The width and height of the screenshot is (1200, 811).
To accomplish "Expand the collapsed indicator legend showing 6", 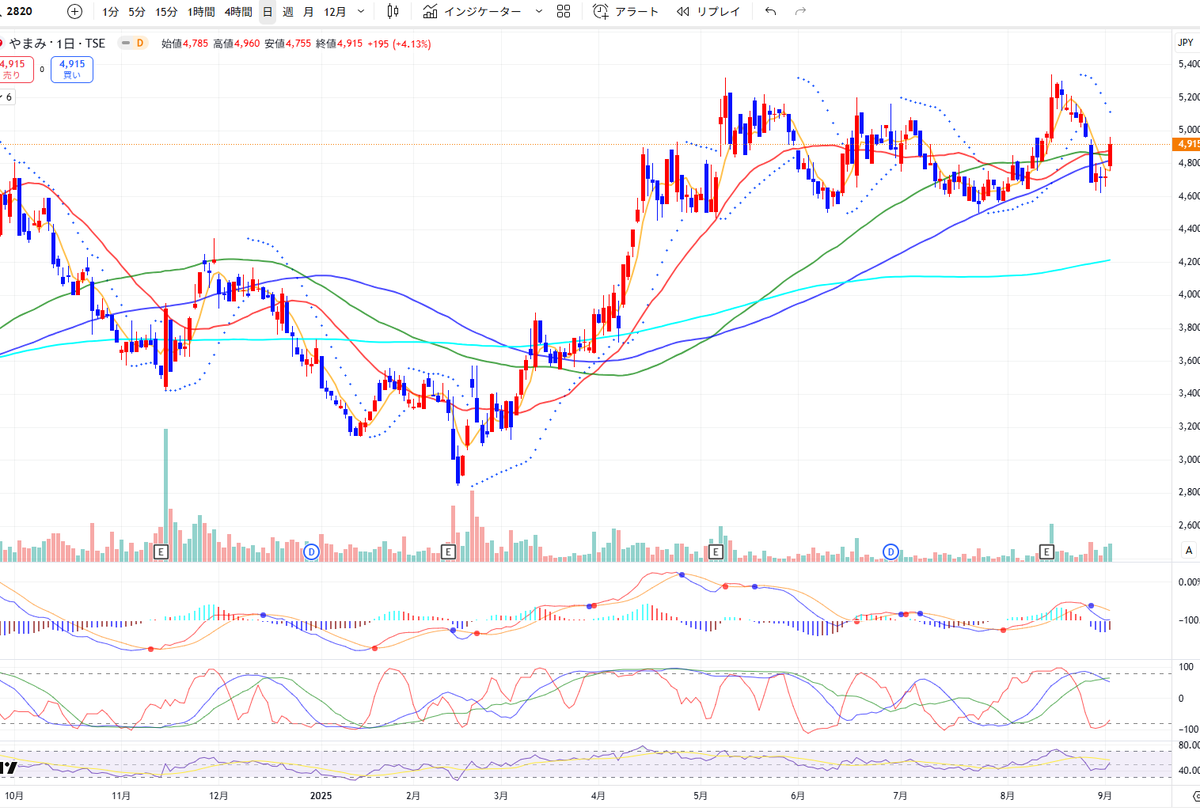I will click(7, 97).
